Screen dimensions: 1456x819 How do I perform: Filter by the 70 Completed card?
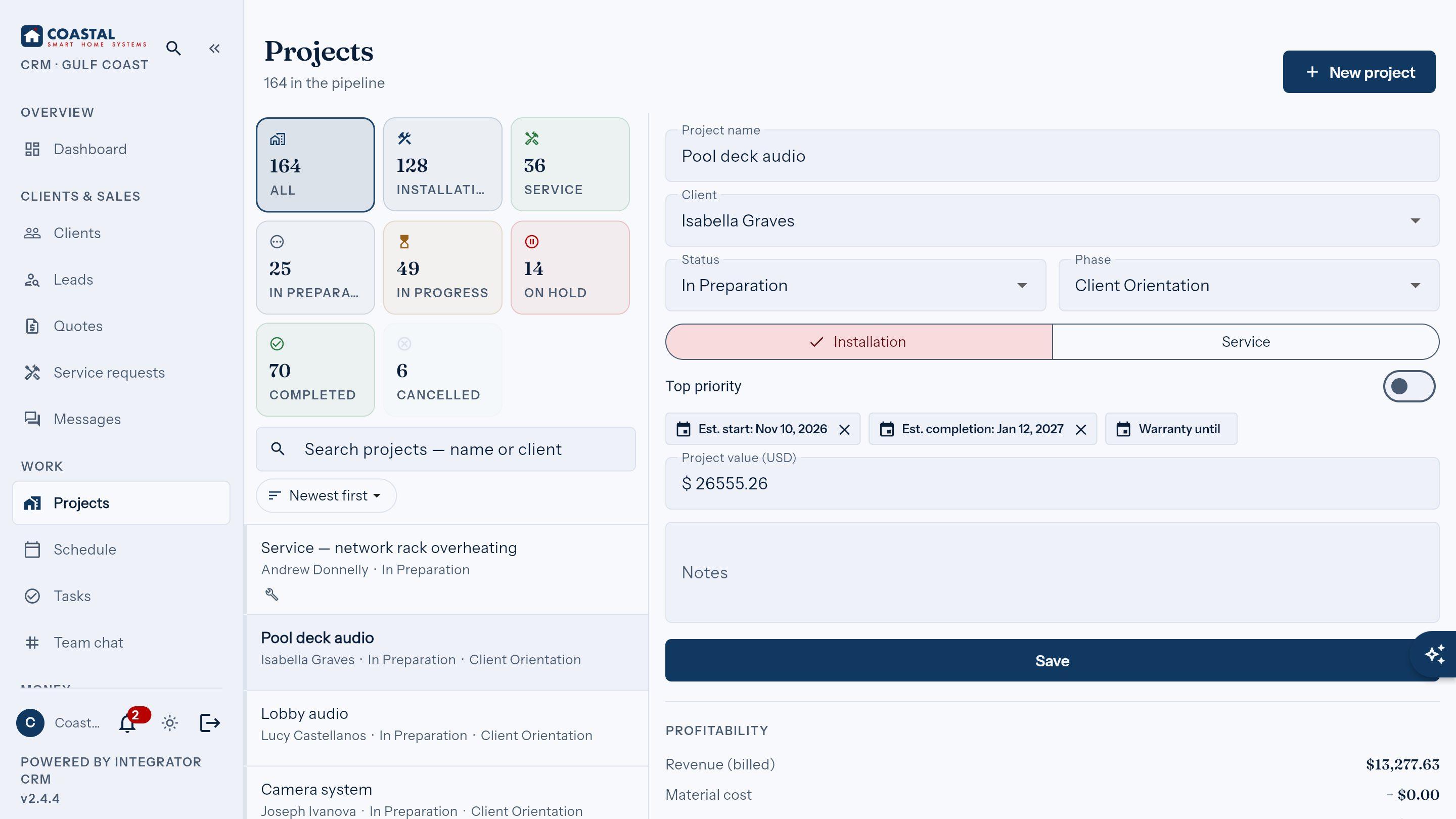pos(315,370)
